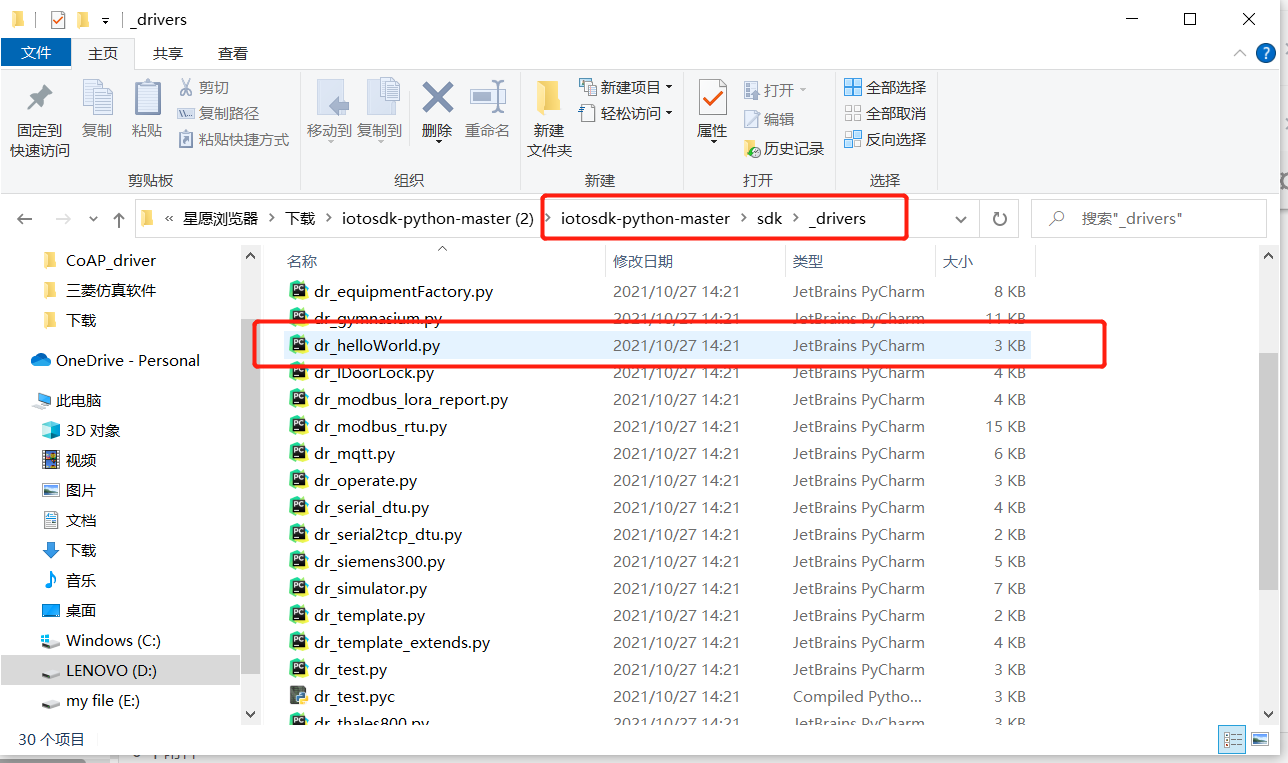
Task: Switch to large thumbnails view
Action: 1259,739
